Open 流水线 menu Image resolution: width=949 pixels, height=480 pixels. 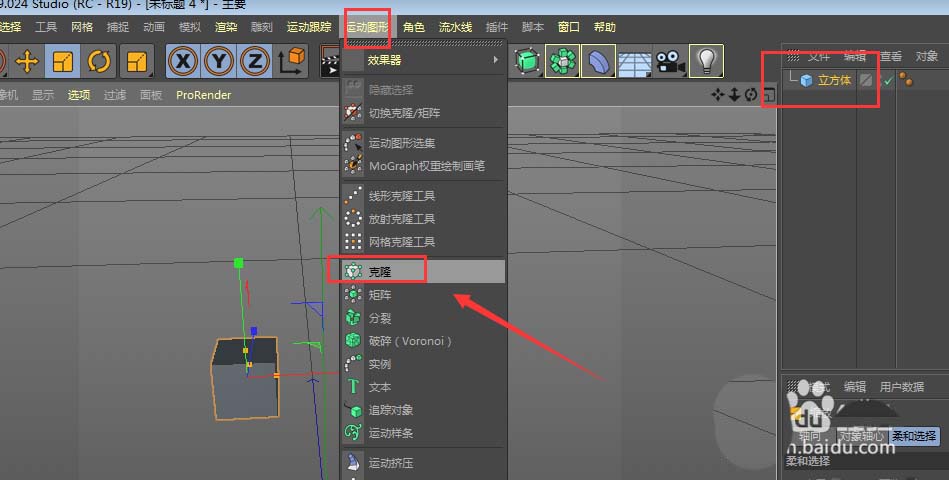pyautogui.click(x=455, y=27)
